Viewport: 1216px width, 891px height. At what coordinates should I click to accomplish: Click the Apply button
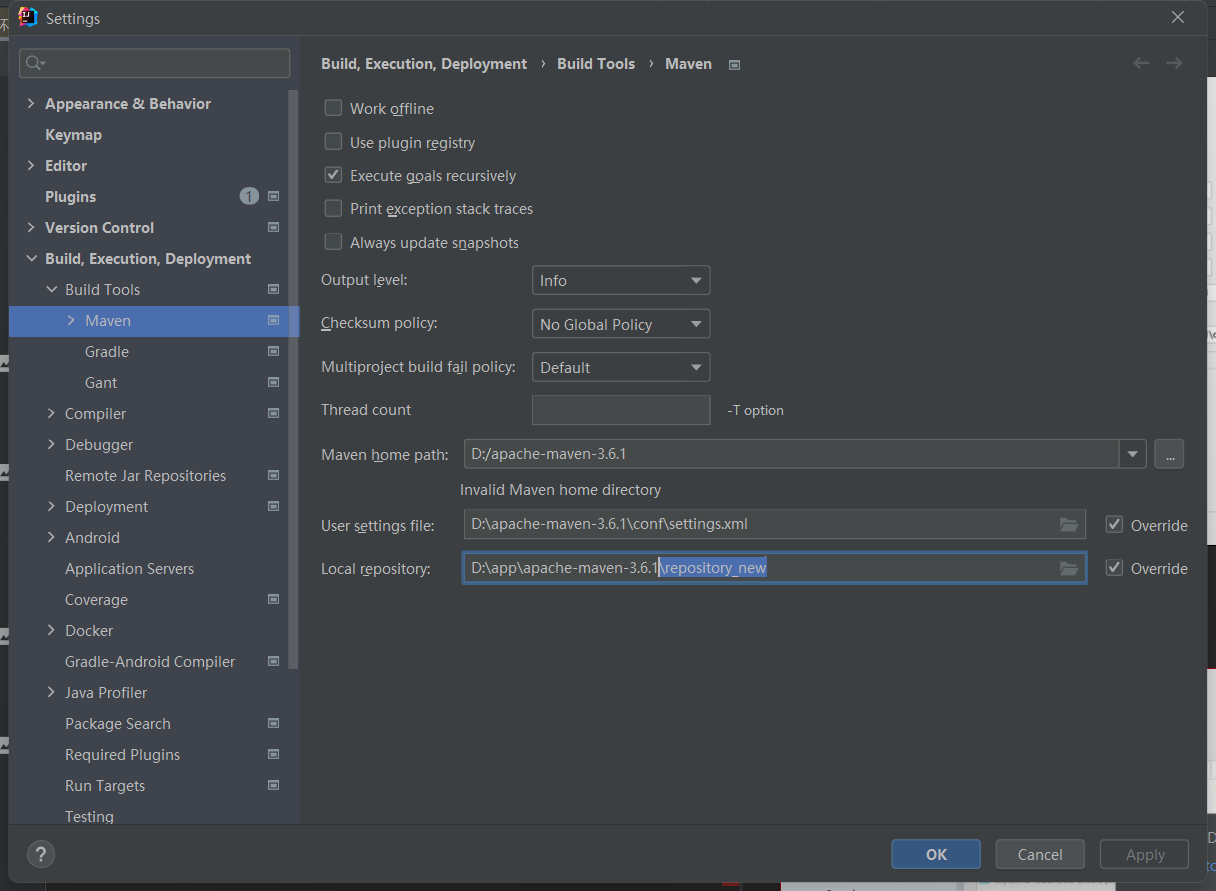1145,854
